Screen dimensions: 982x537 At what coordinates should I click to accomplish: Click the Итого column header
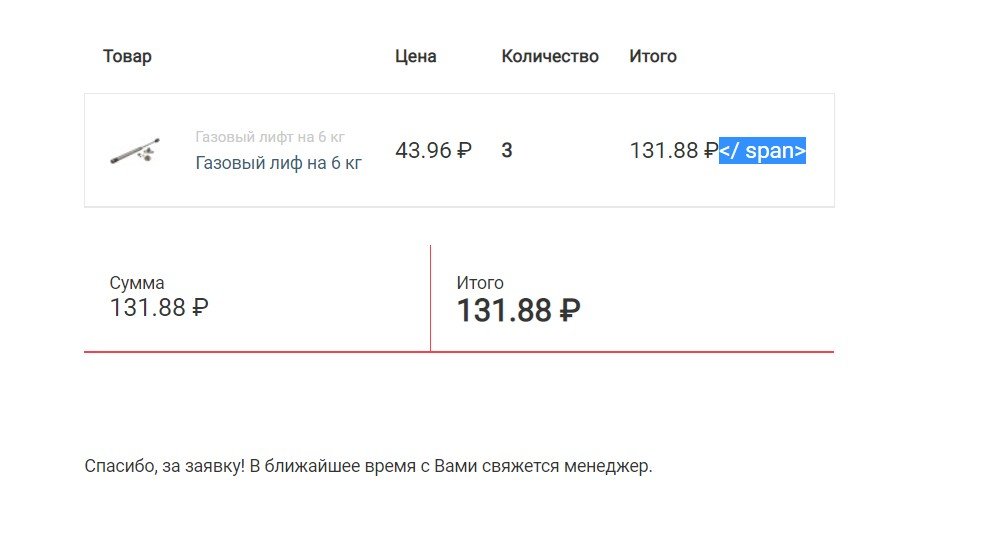click(653, 56)
